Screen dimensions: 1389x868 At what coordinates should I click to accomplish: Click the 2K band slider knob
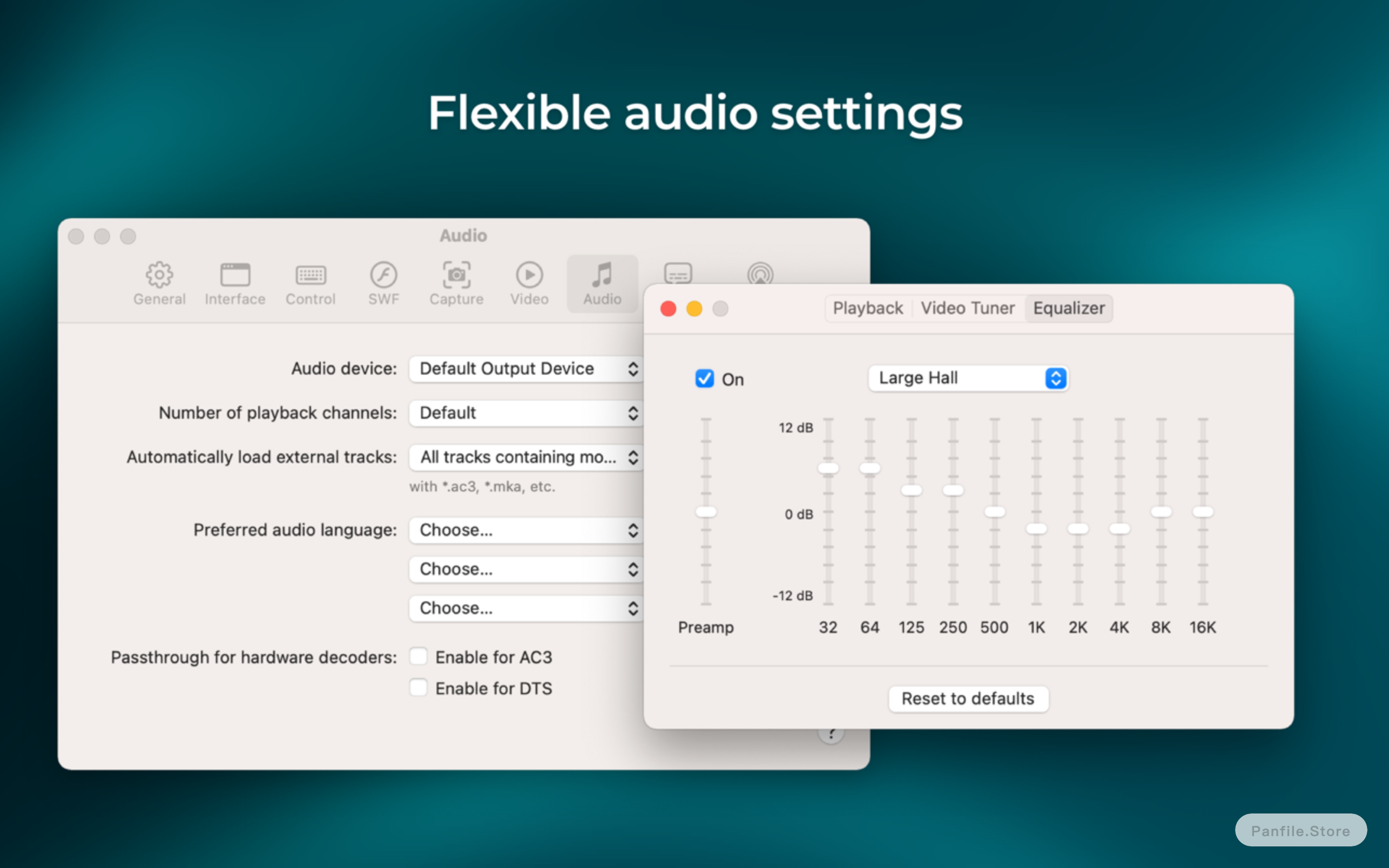pos(1078,528)
